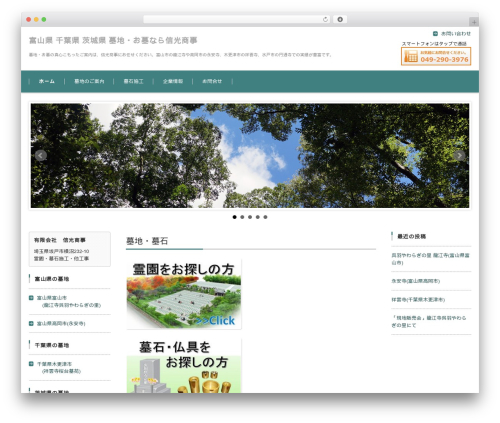
Task: Select the first slider dot
Action: coord(234,217)
